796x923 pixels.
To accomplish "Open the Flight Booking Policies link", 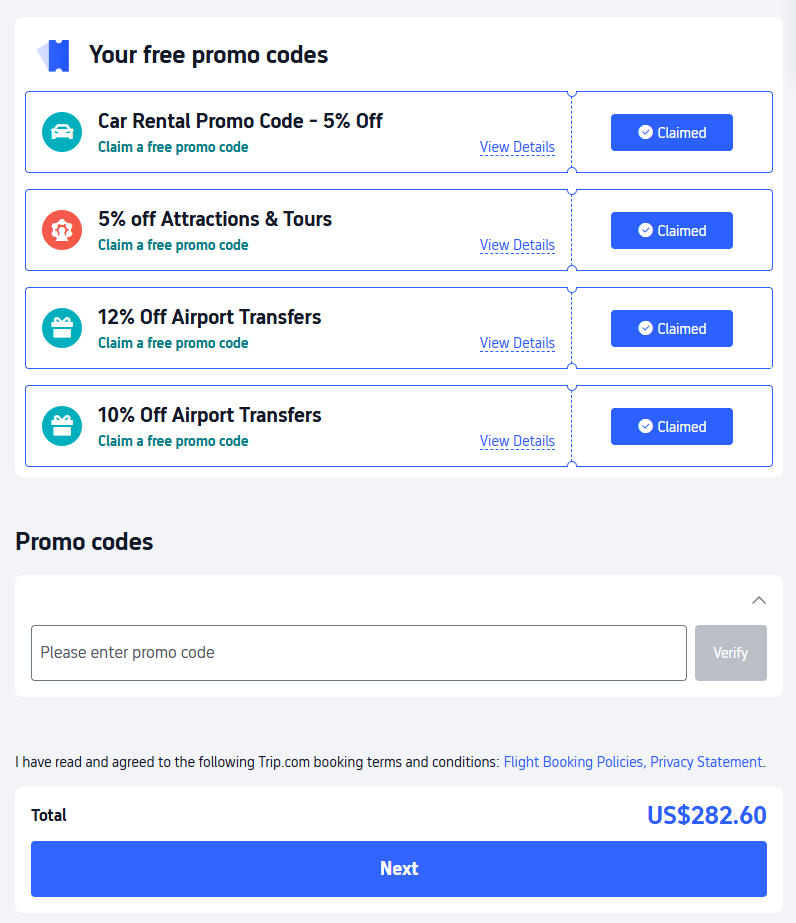I will (573, 762).
